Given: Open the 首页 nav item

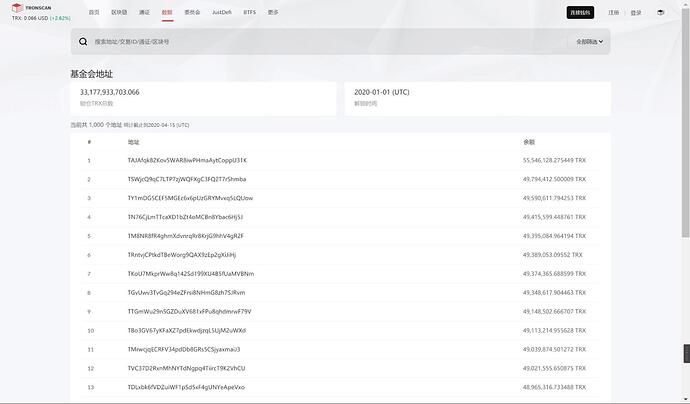Looking at the screenshot, I should (94, 12).
